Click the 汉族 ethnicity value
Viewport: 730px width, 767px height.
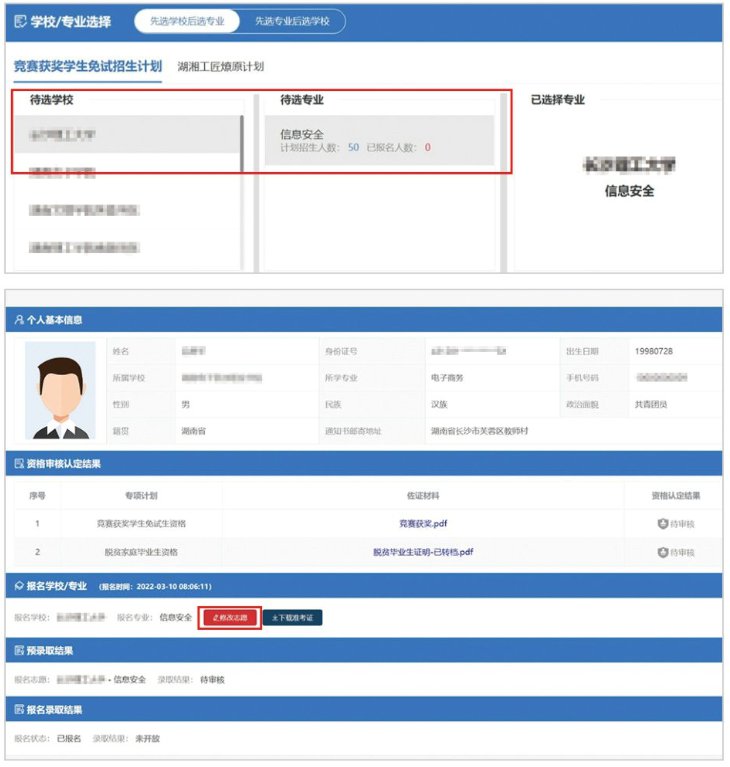[x=439, y=404]
